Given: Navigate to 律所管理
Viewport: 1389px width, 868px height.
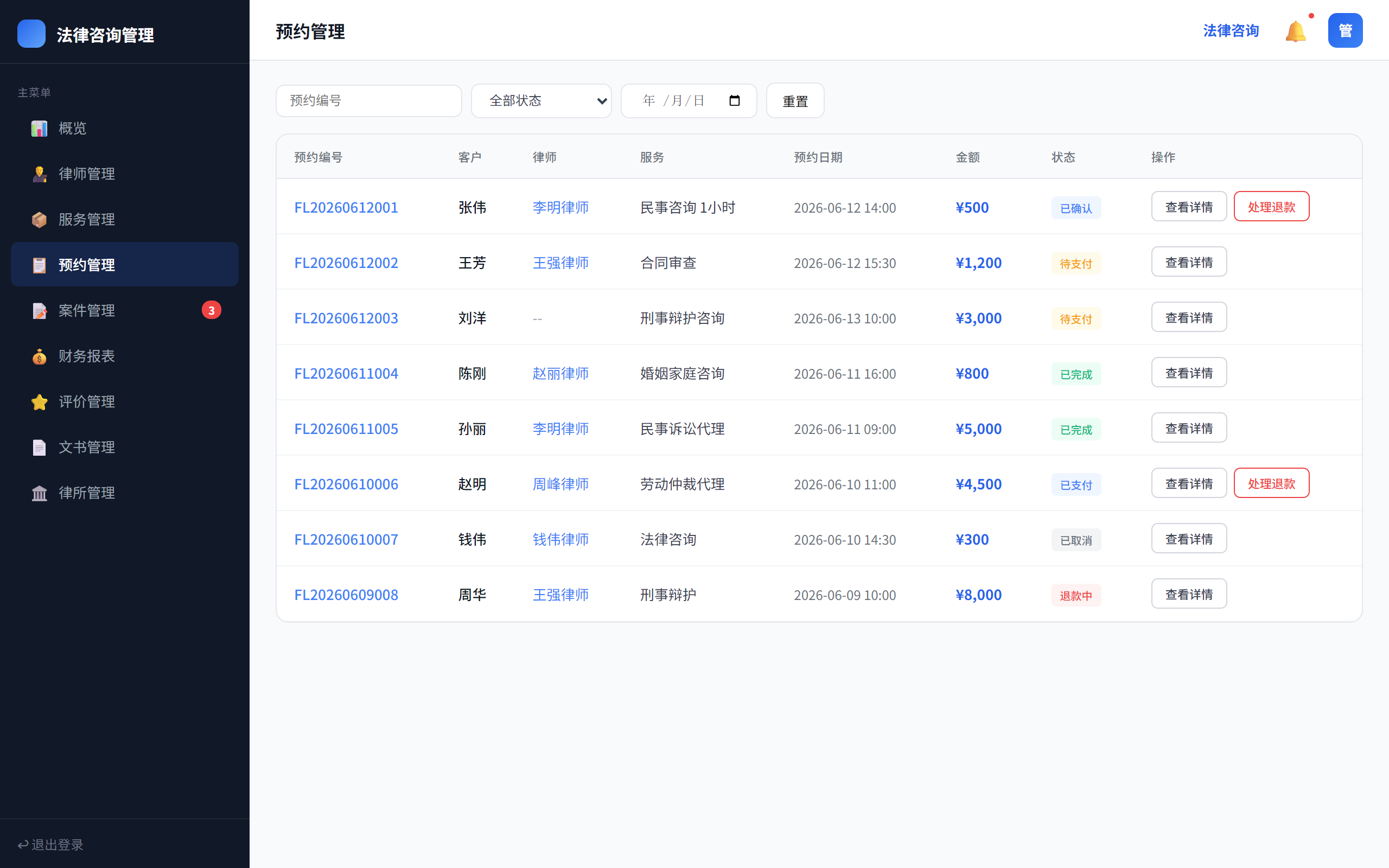Looking at the screenshot, I should coord(125,493).
